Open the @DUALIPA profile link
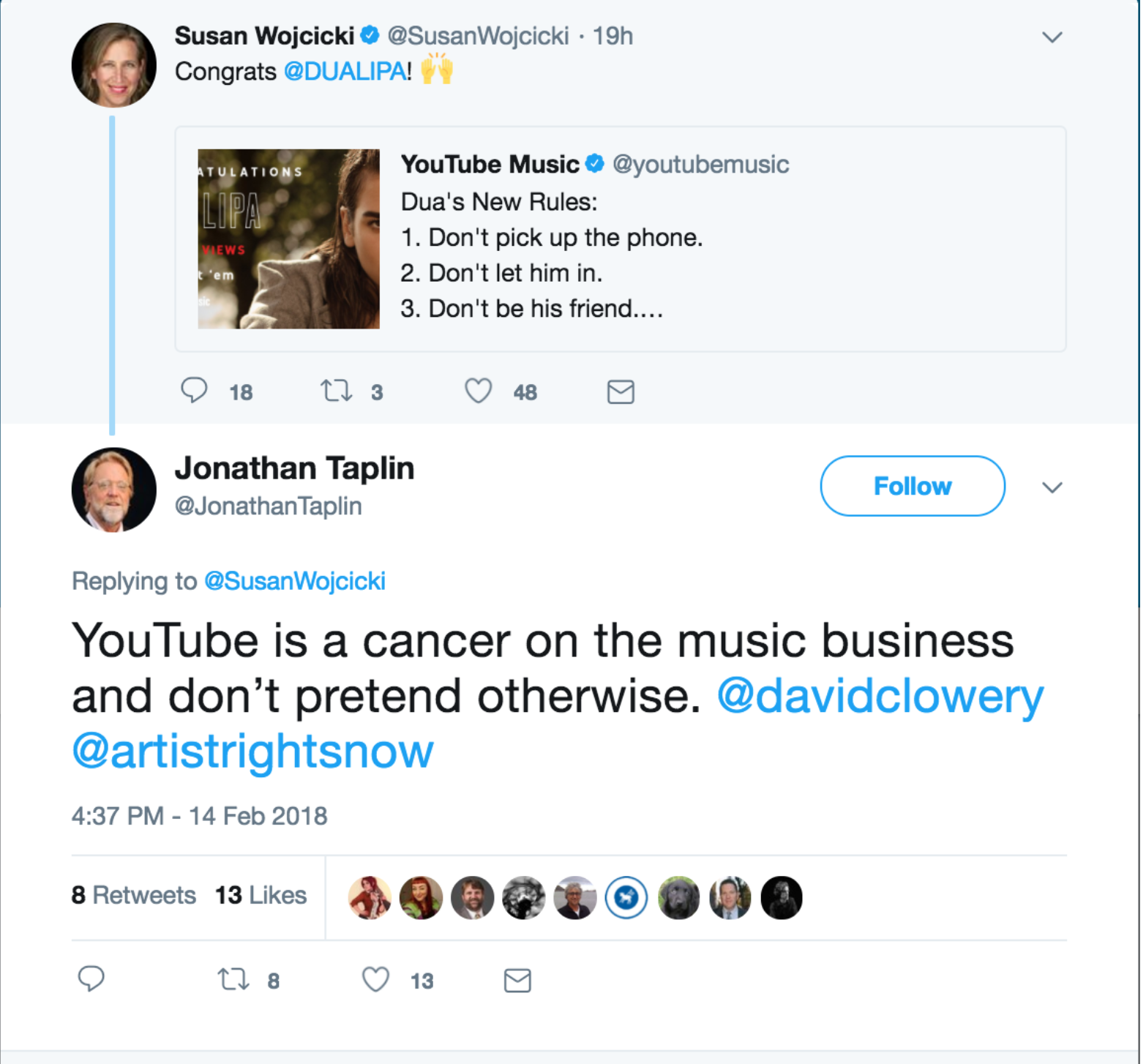Image resolution: width=1146 pixels, height=1064 pixels. pyautogui.click(x=343, y=72)
